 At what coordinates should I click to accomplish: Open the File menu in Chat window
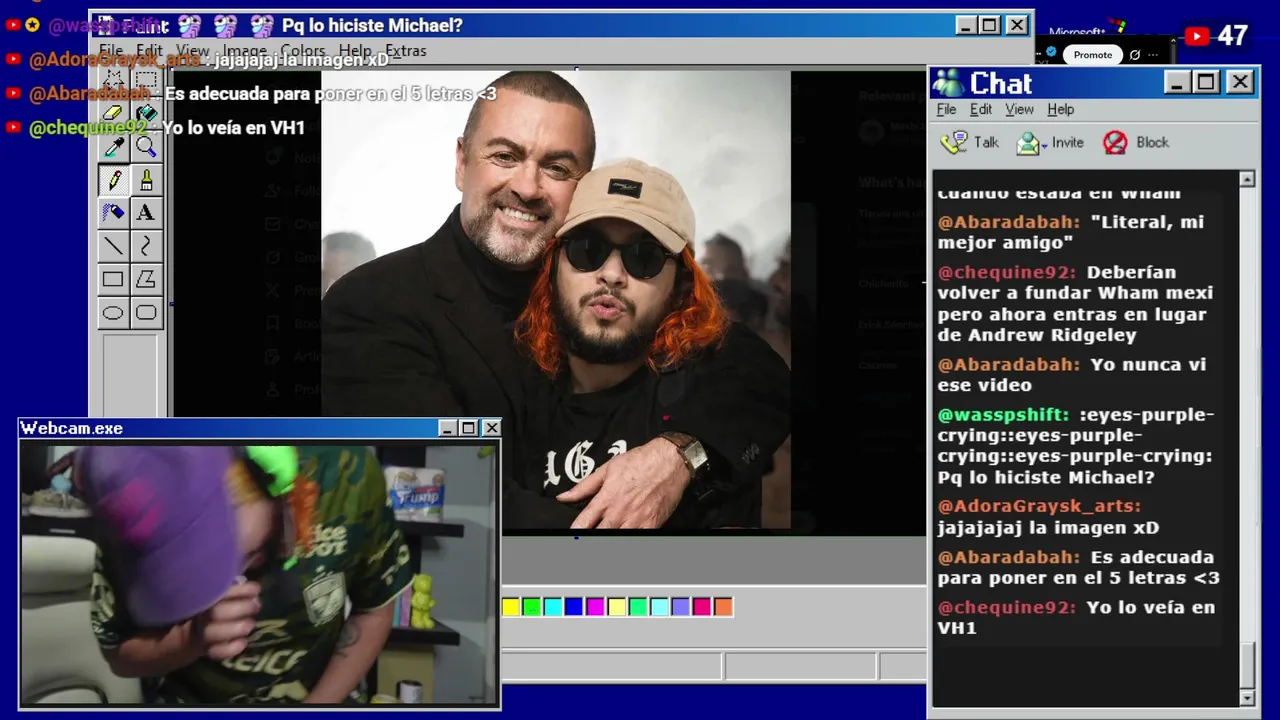[946, 109]
